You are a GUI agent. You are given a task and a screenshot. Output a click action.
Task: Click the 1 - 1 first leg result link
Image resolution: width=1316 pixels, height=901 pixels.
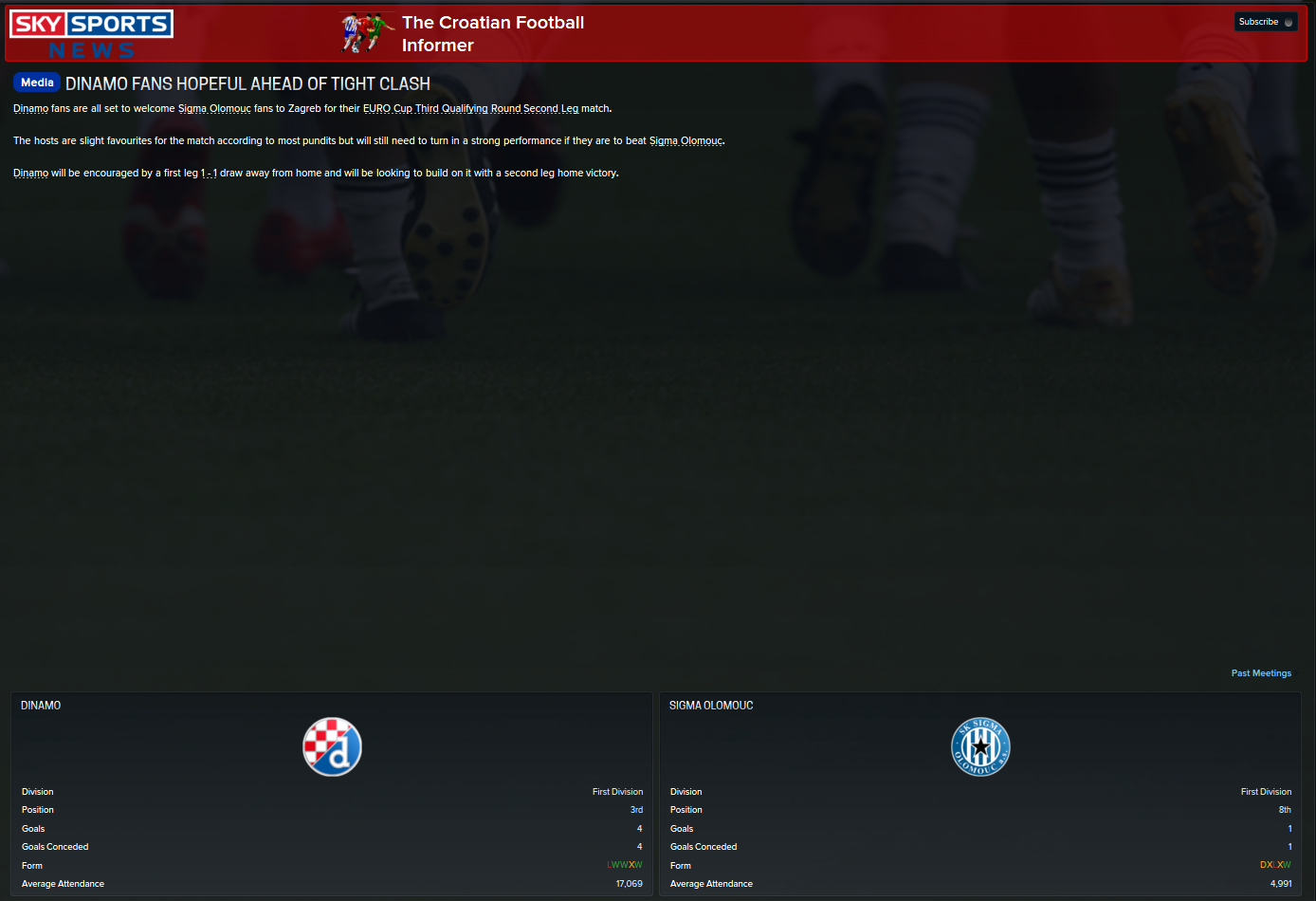pos(210,173)
